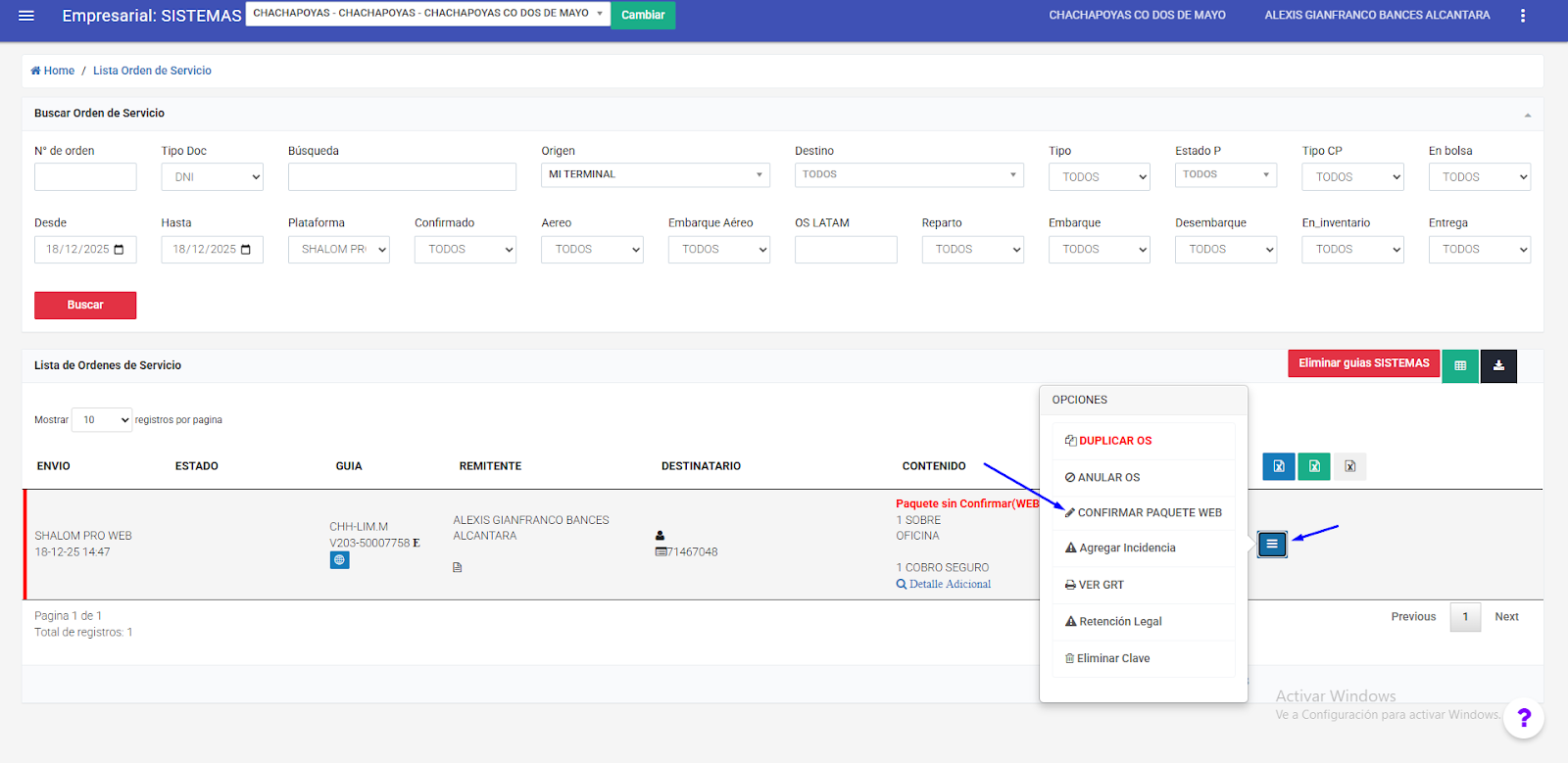Click the green Excel export icon
This screenshot has height=763, width=1568.
[x=1314, y=466]
